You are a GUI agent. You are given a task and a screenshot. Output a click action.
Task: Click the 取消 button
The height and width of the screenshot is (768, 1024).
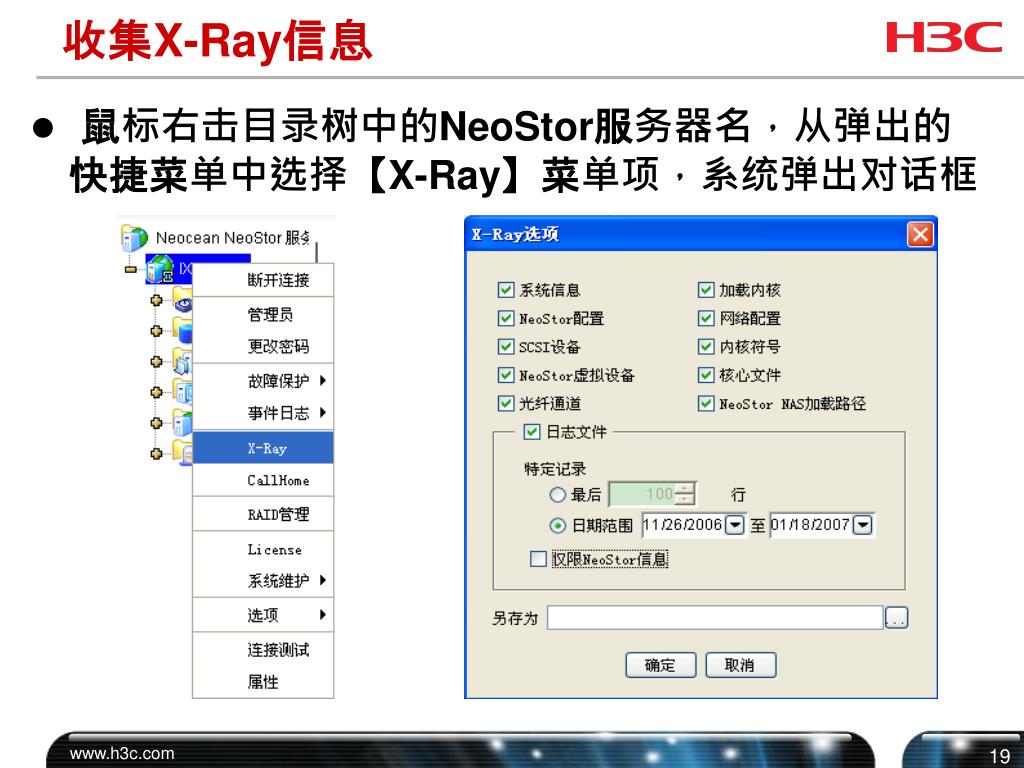[741, 665]
